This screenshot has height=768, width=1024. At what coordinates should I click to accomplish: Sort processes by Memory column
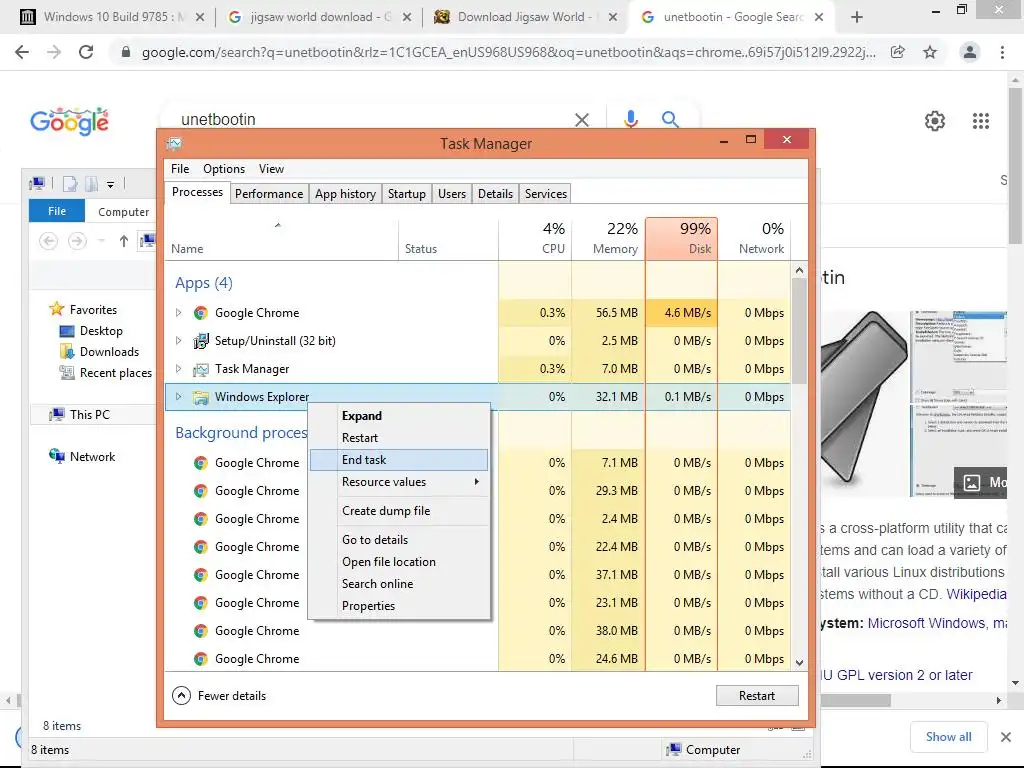(608, 238)
